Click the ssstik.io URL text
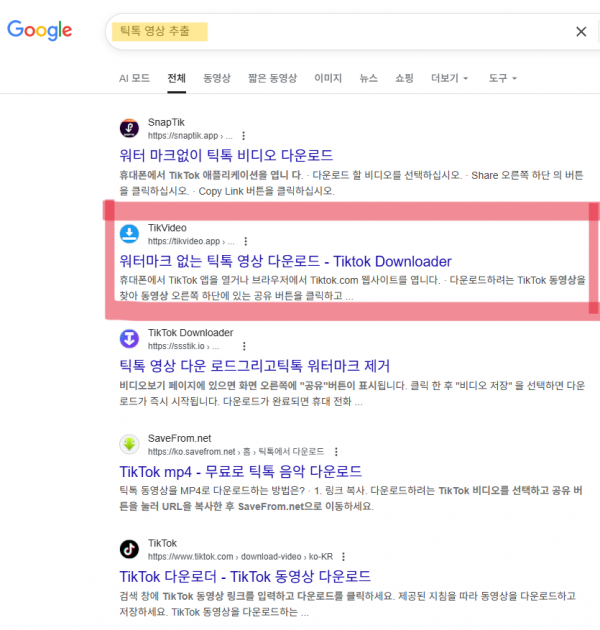Screen dimensions: 600x630 point(183,346)
